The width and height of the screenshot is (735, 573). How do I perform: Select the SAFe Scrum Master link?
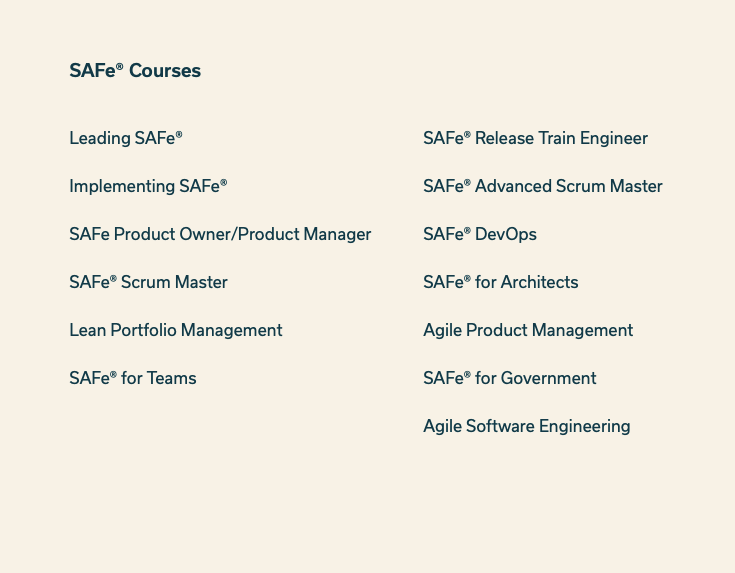(x=148, y=282)
